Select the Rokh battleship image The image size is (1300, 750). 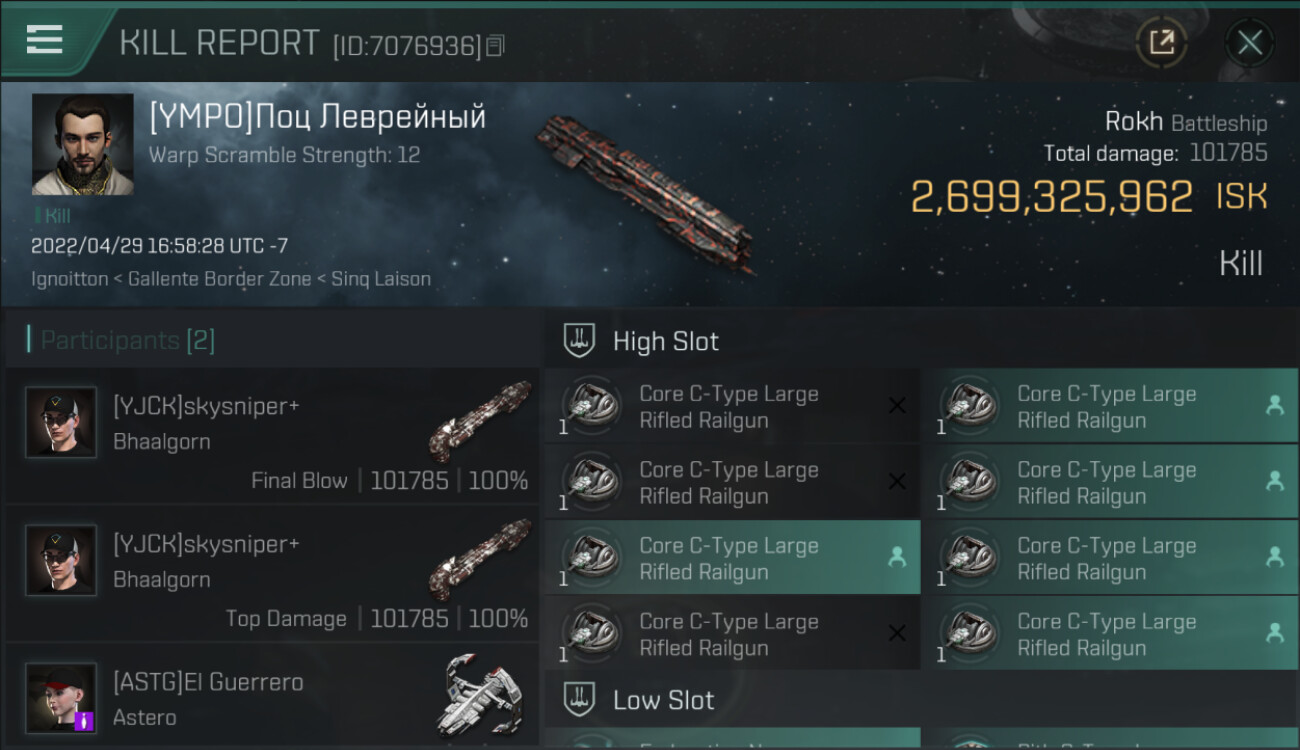tap(645, 192)
